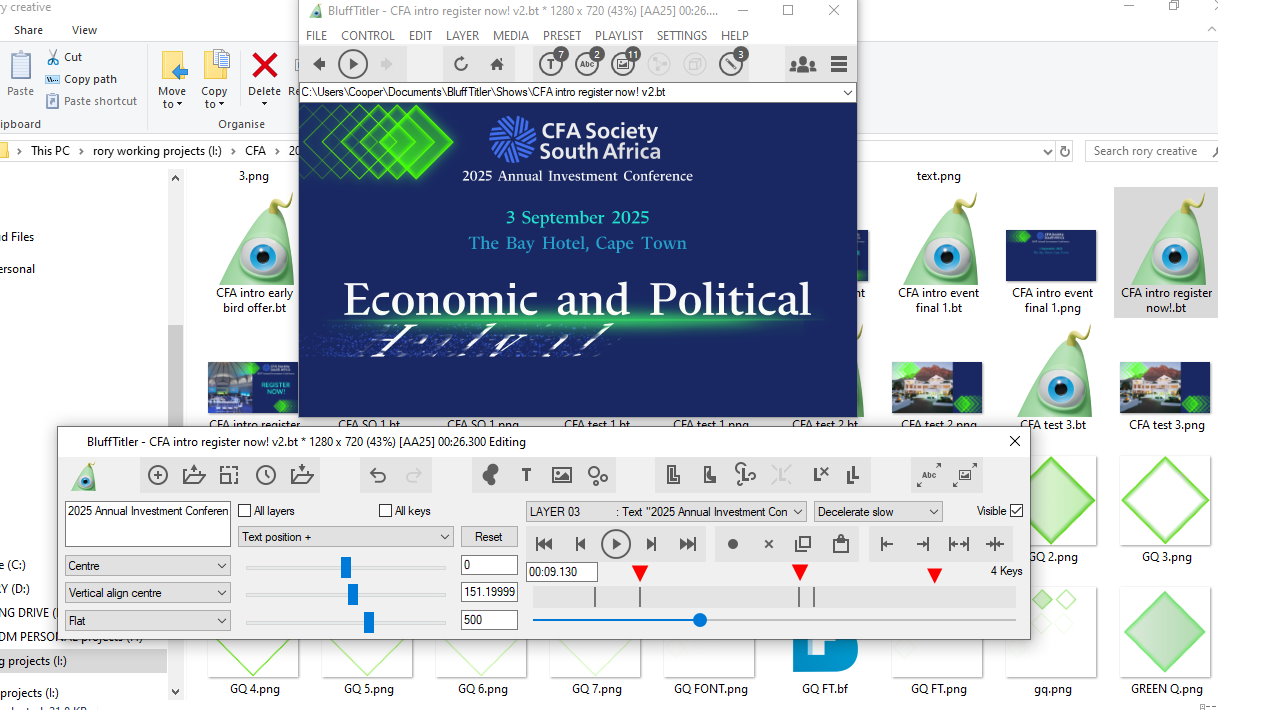Toggle the All keys checkbox
This screenshot has width=1280, height=720.
(x=386, y=511)
